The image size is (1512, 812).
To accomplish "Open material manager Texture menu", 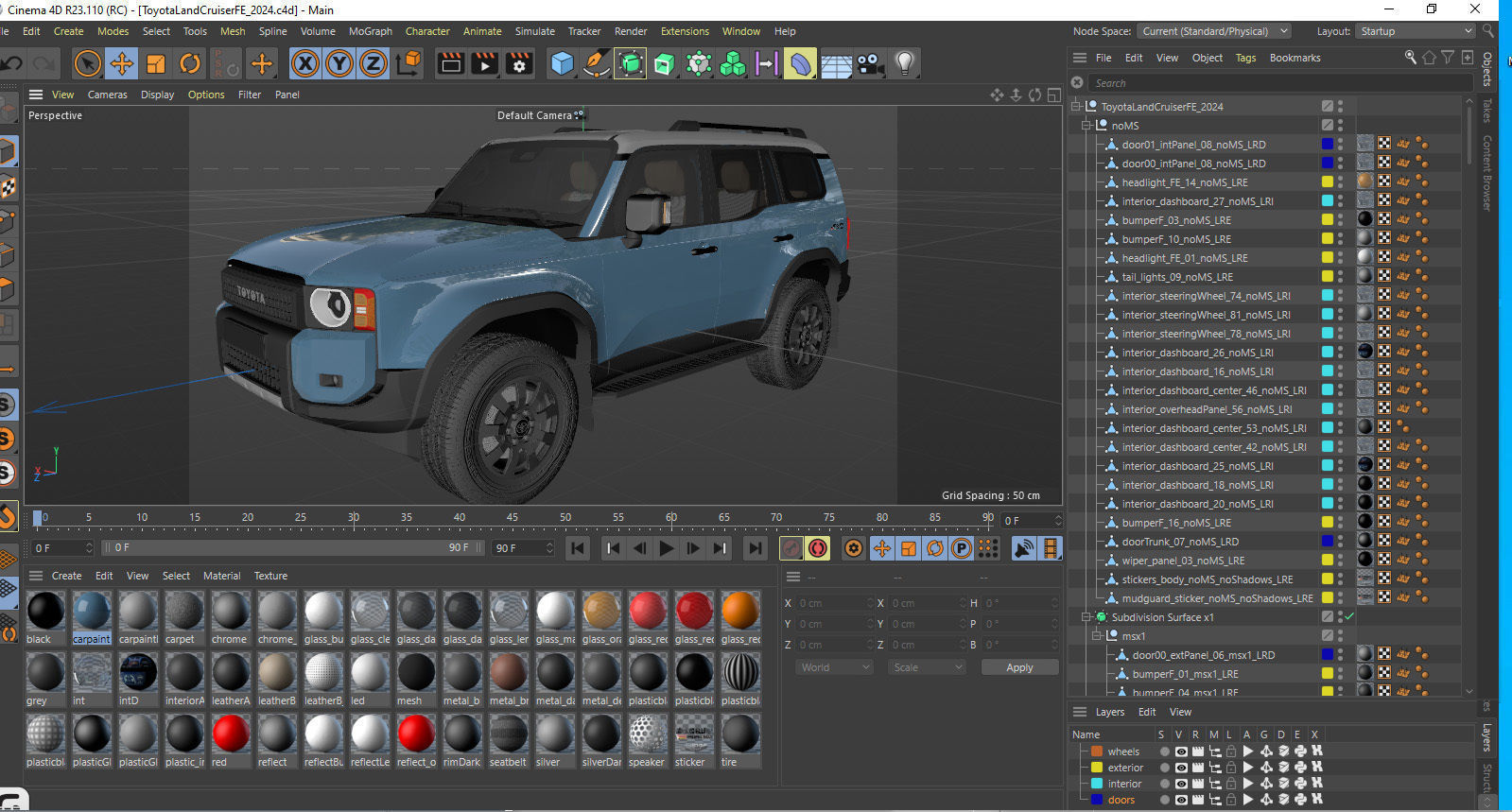I will click(270, 576).
